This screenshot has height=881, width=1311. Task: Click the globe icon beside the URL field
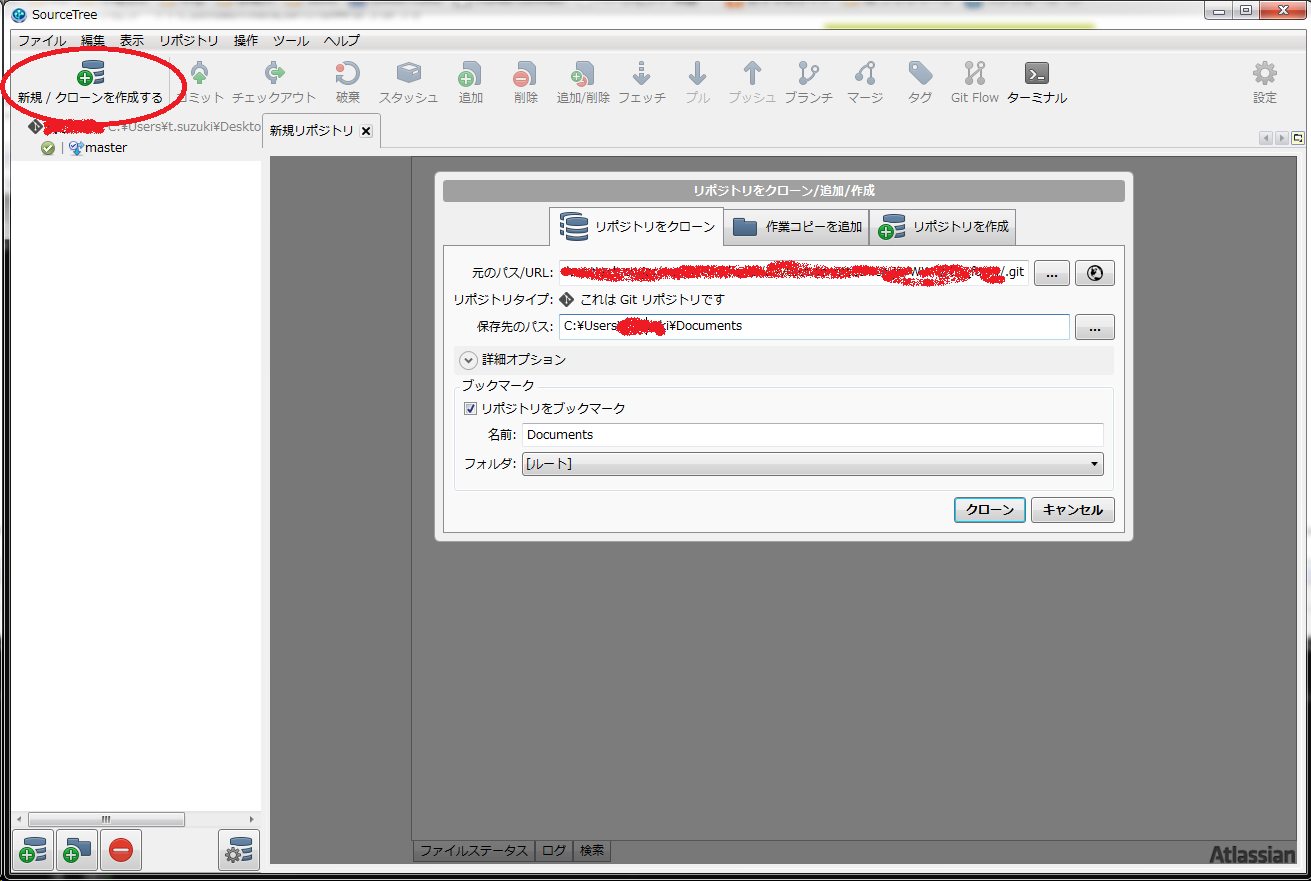point(1095,273)
